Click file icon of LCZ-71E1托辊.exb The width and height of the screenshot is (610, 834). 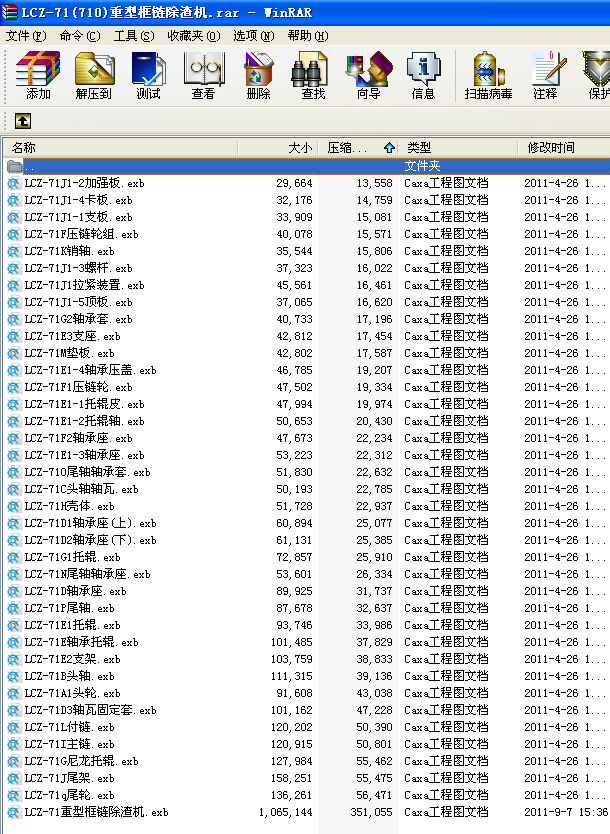pos(13,625)
